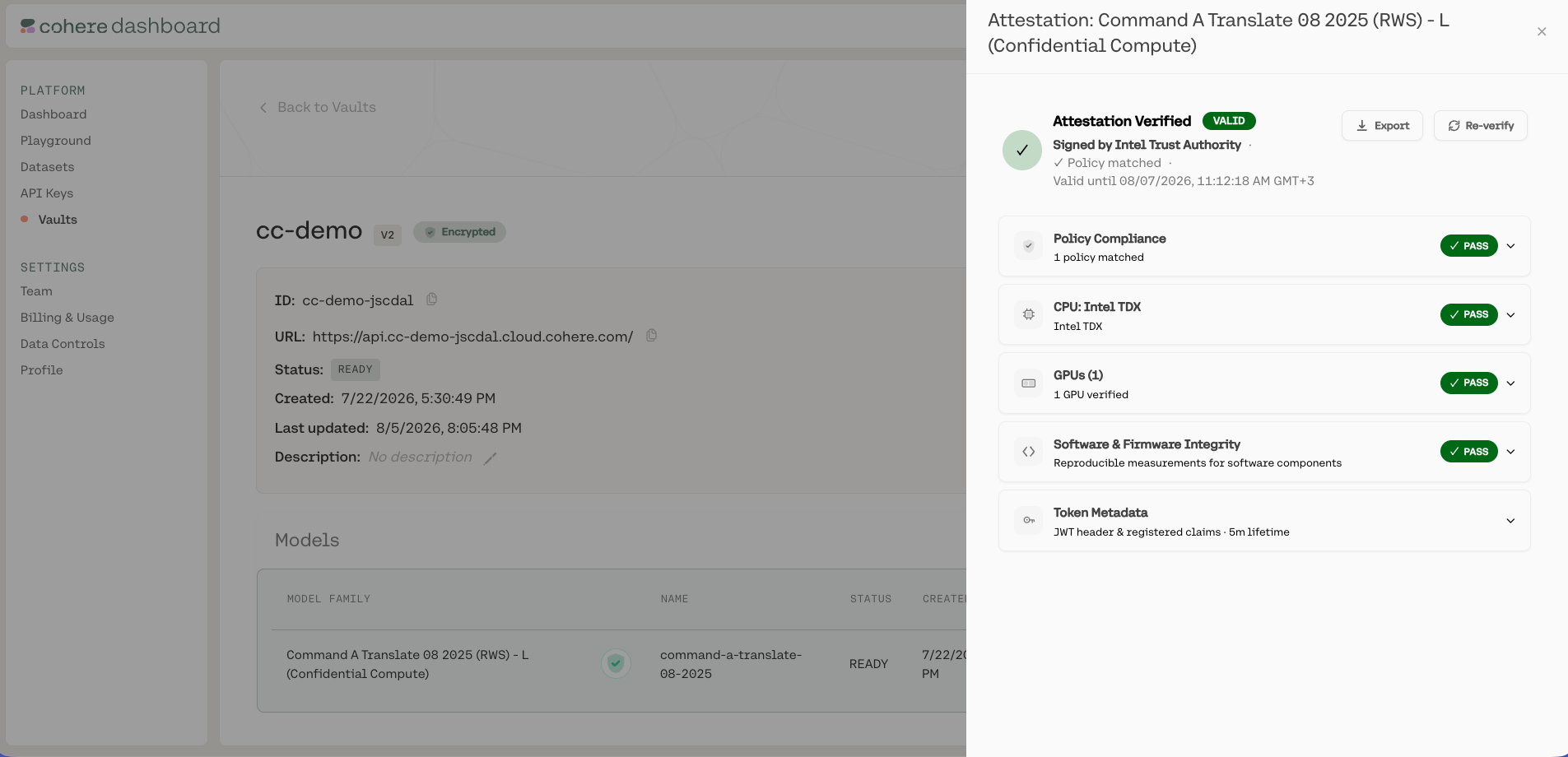
Task: Expand the Software & Firmware Integrity chevron
Action: (x=1510, y=452)
